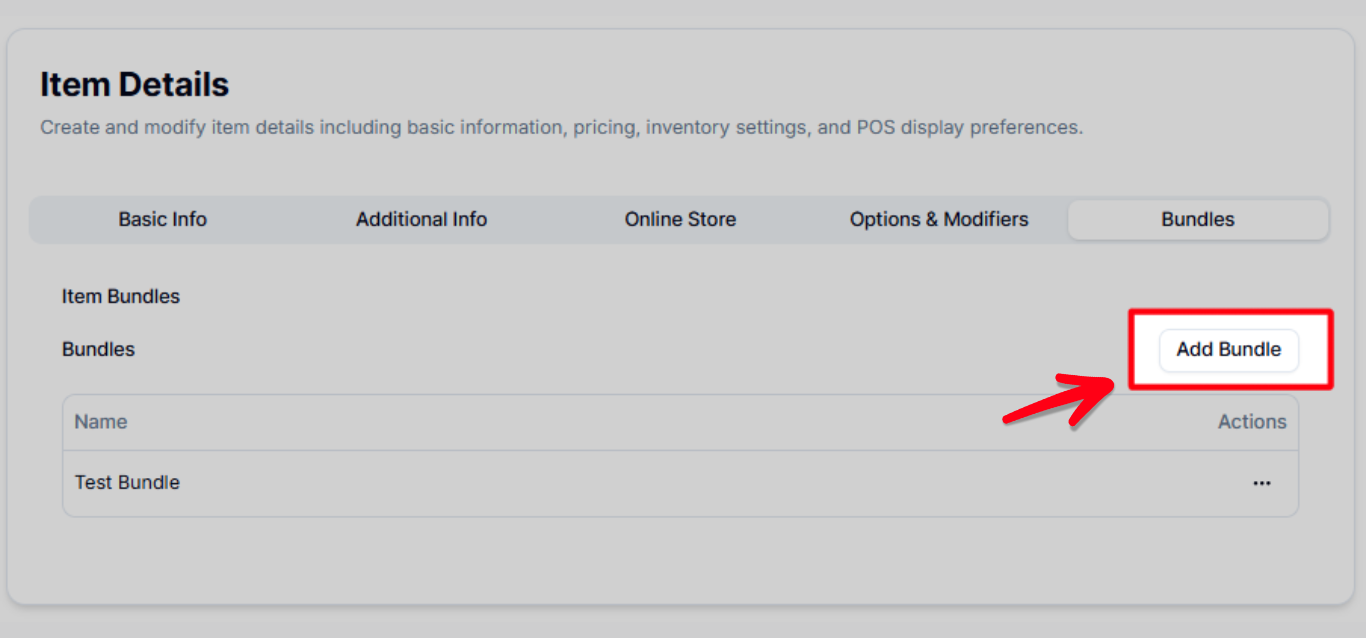Click the red arrow annotation
The width and height of the screenshot is (1366, 638).
(x=1060, y=399)
